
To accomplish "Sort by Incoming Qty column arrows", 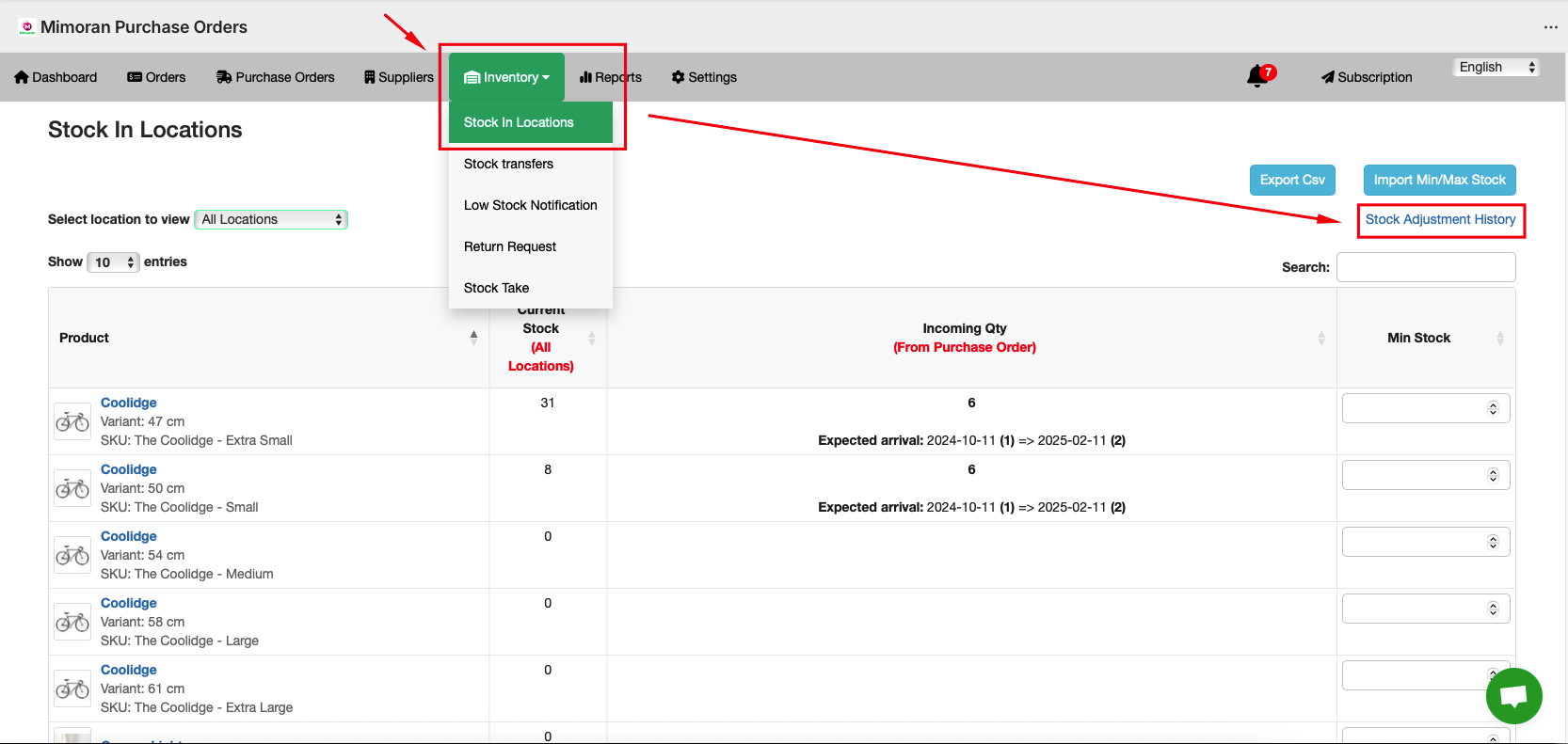I will [1321, 338].
